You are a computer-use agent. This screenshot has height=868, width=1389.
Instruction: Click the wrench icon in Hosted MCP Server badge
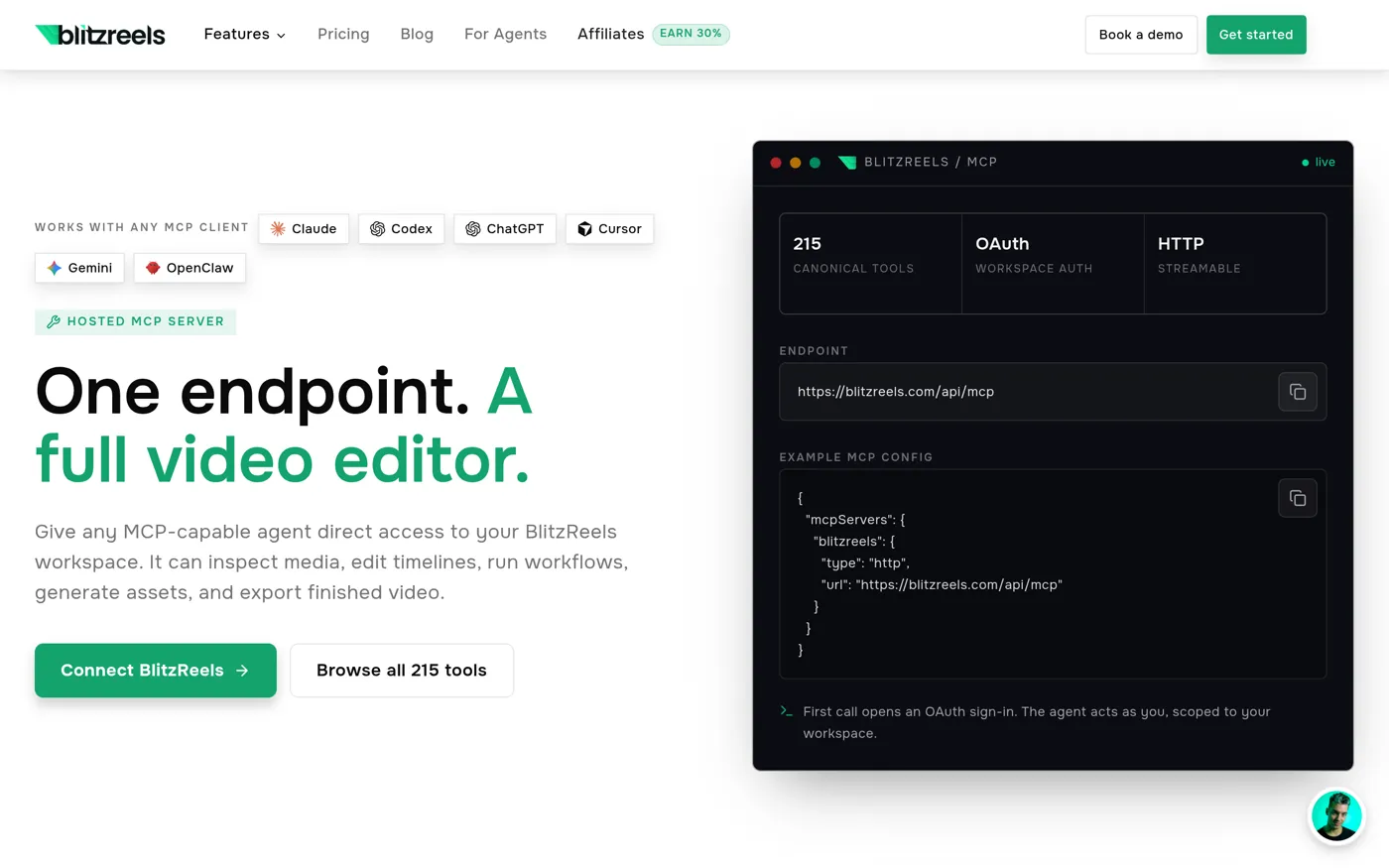pos(54,321)
